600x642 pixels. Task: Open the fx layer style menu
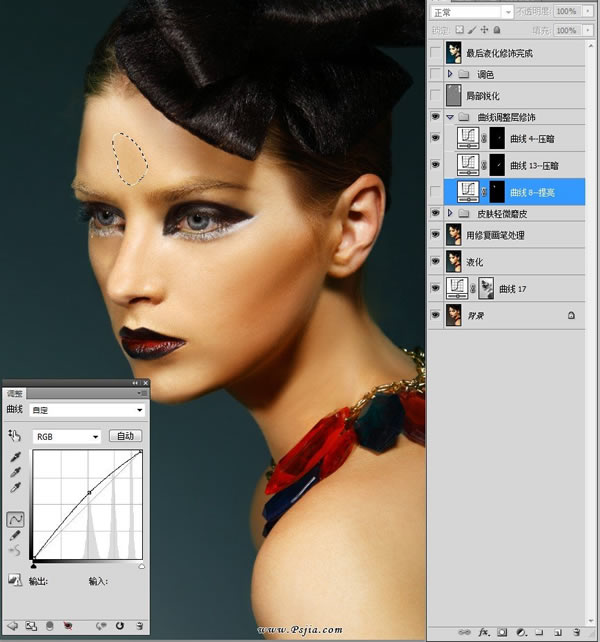484,632
